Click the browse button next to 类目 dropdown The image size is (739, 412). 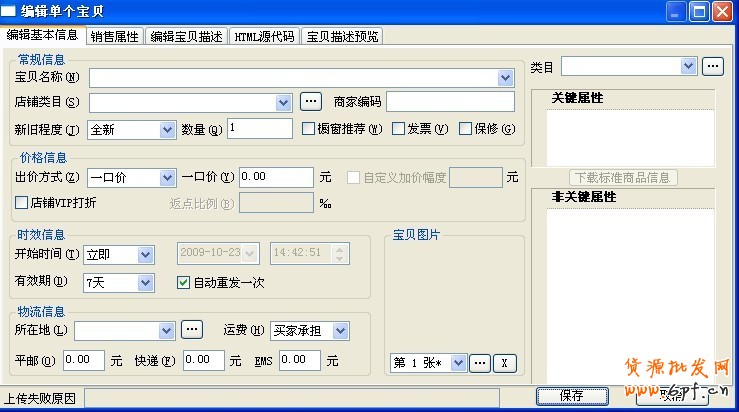click(x=712, y=66)
